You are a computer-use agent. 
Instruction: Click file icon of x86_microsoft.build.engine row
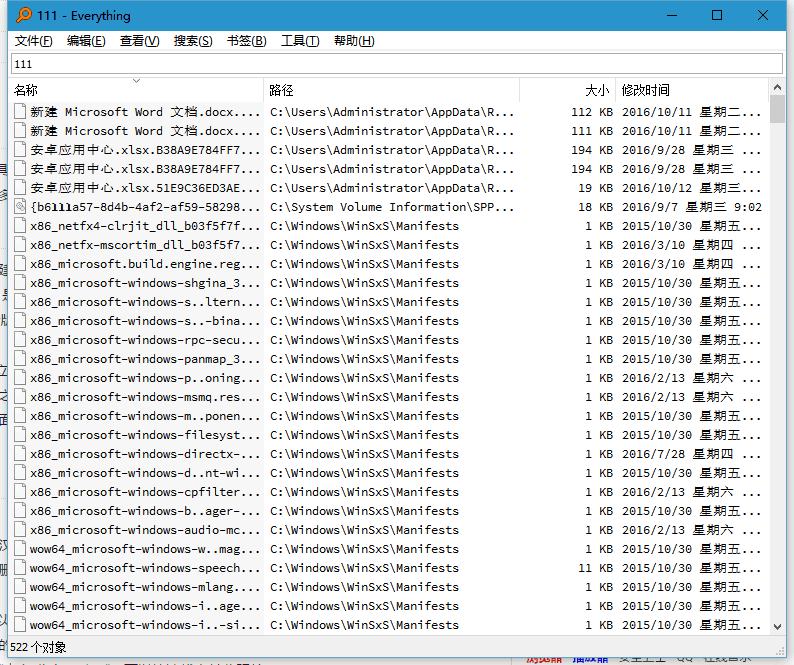pyautogui.click(x=20, y=264)
